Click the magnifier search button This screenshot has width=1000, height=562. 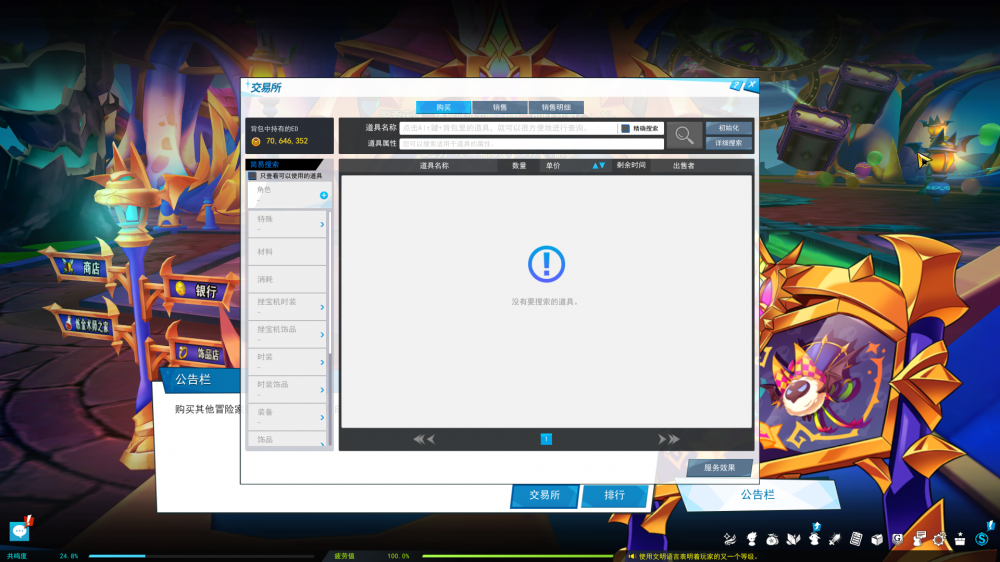click(x=684, y=135)
